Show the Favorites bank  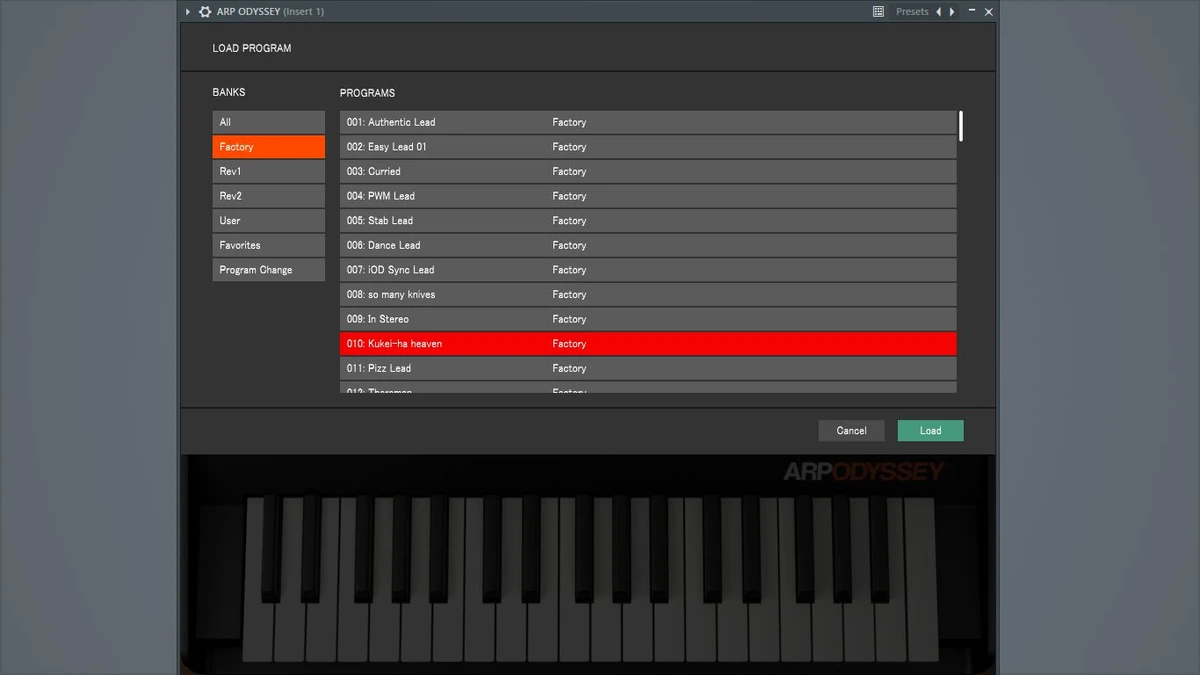269,245
